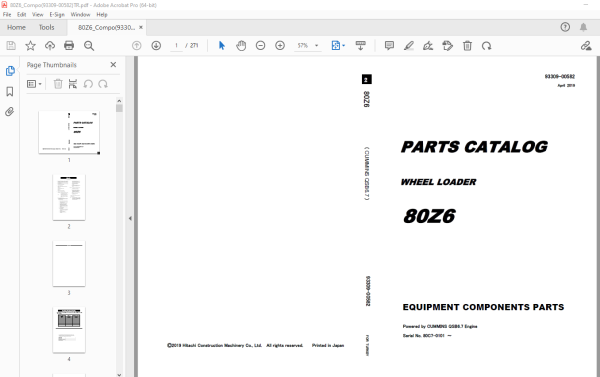Switch to the Home tab
The height and width of the screenshot is (377, 600).
pos(16,28)
